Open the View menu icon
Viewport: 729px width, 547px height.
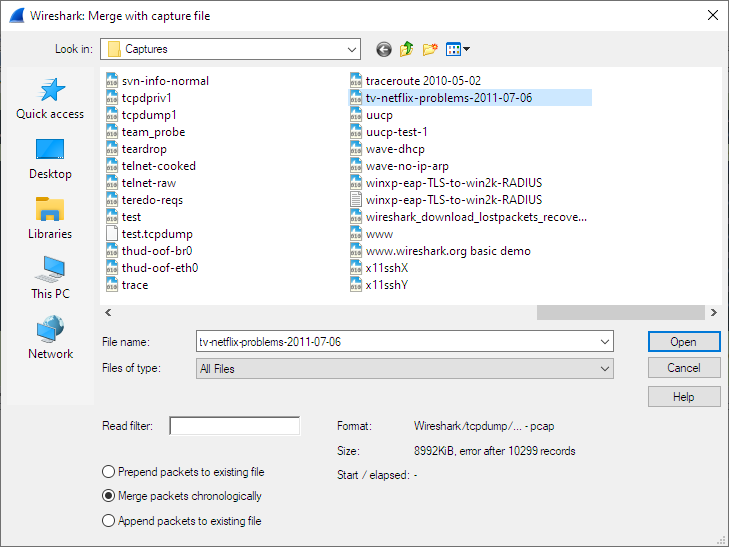point(457,49)
